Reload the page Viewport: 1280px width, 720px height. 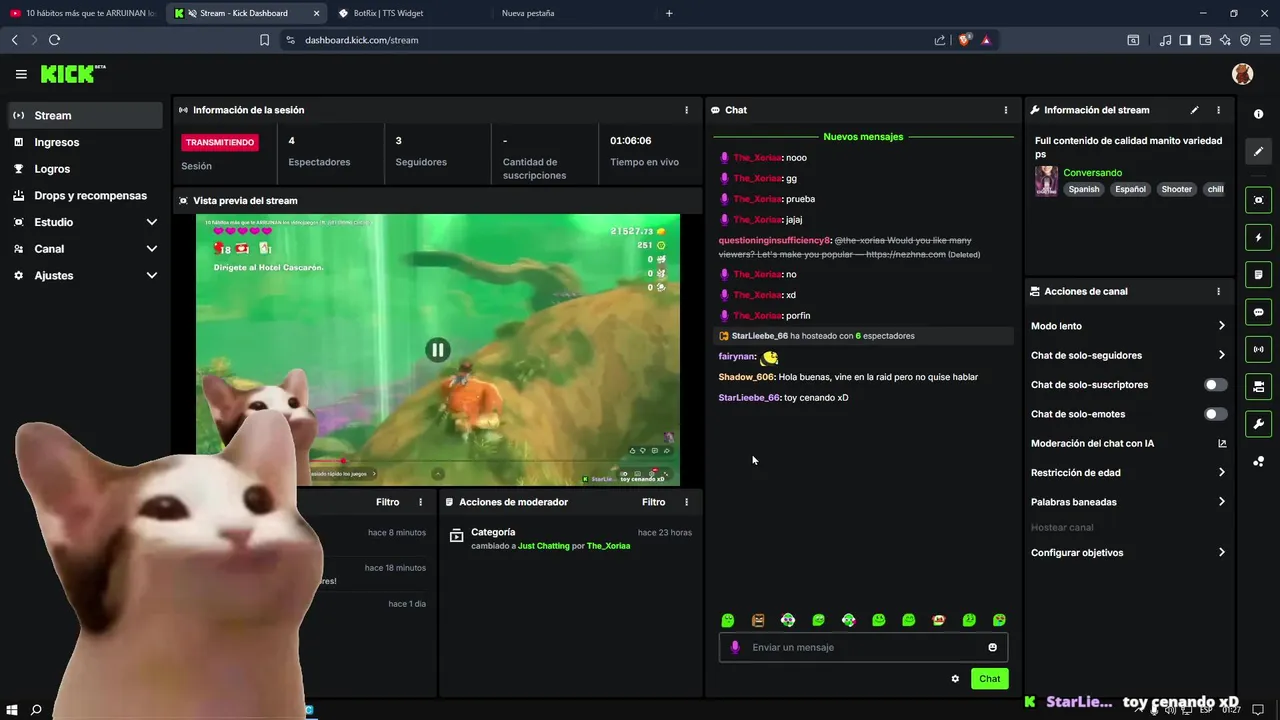click(54, 40)
